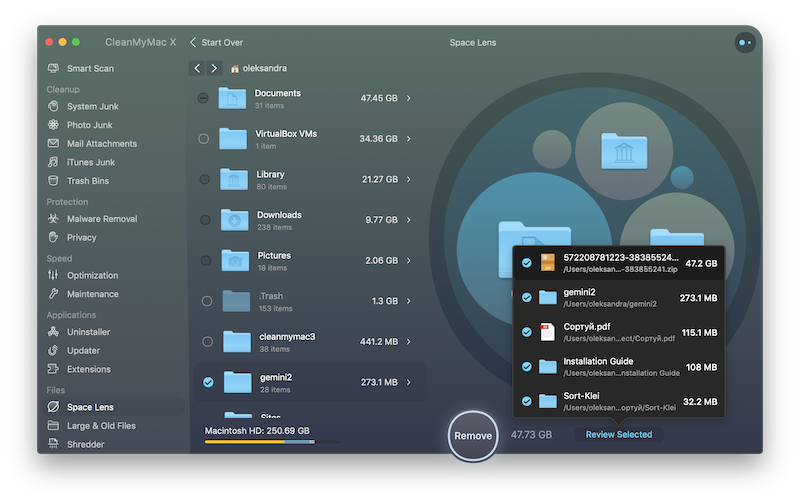Click the Remove button

point(473,436)
